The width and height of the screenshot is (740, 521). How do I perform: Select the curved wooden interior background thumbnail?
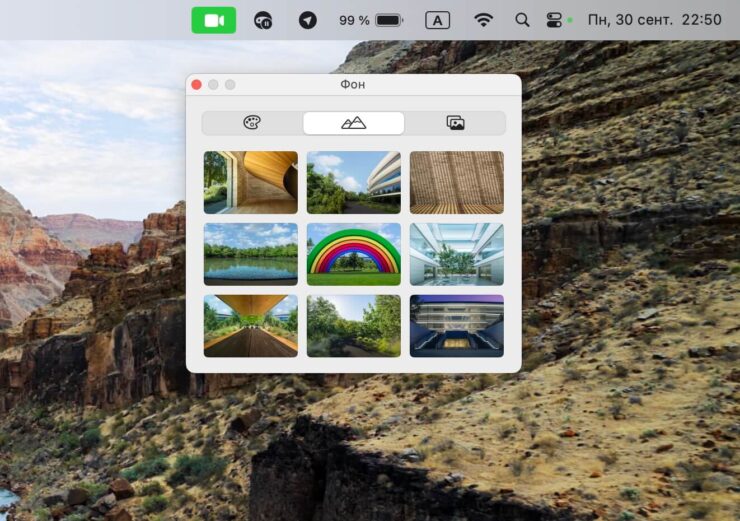pos(251,182)
